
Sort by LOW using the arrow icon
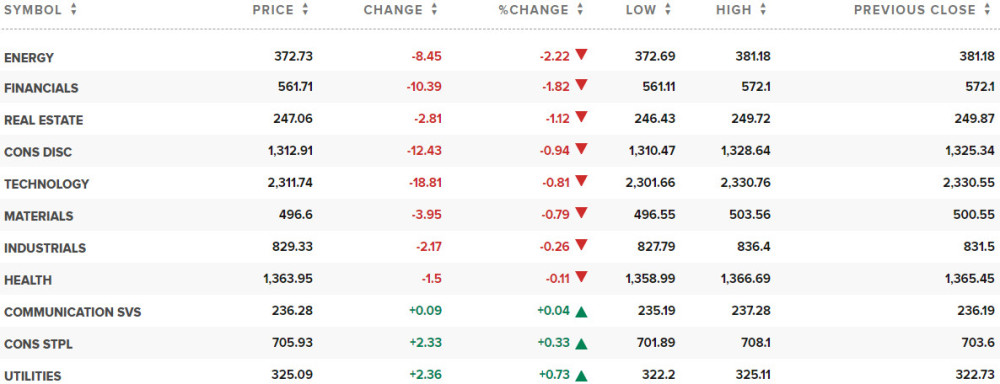click(668, 10)
